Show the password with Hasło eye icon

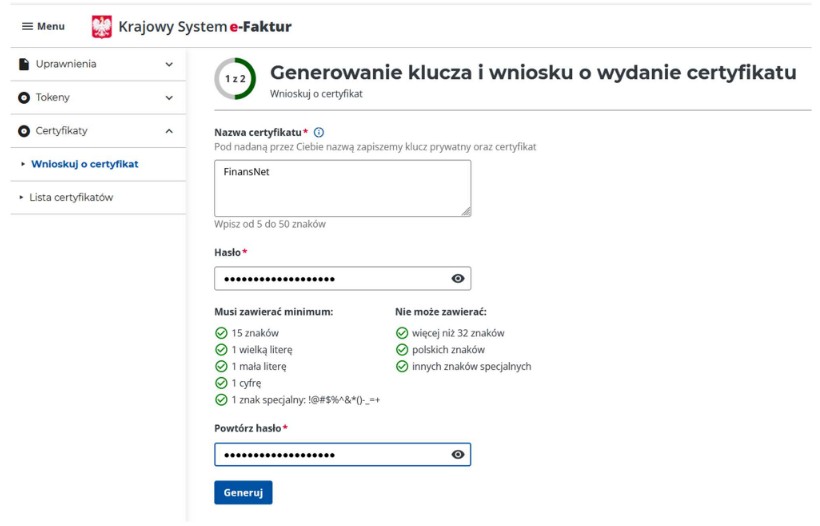coord(458,279)
